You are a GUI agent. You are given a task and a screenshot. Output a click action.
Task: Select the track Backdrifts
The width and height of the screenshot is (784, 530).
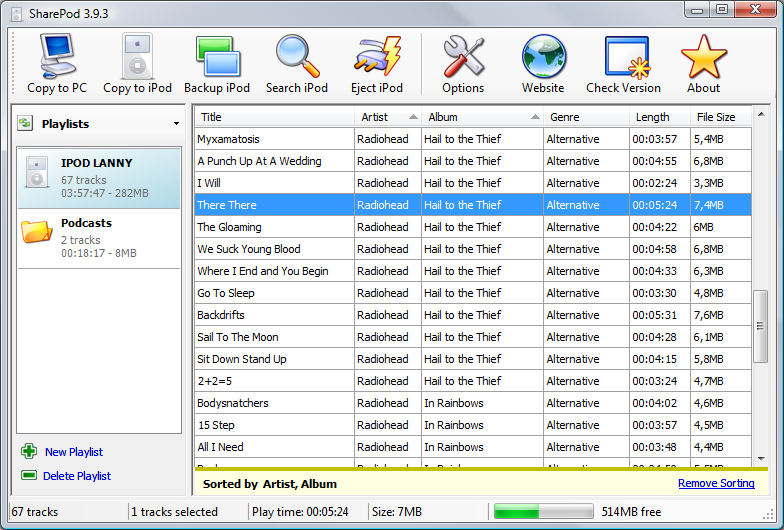coord(473,315)
